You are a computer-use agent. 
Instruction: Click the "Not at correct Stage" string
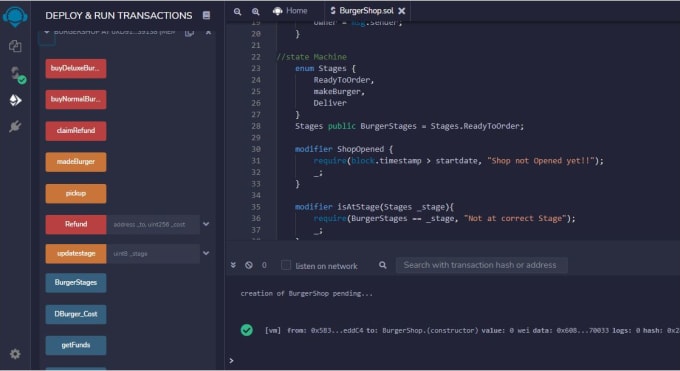[x=516, y=219]
